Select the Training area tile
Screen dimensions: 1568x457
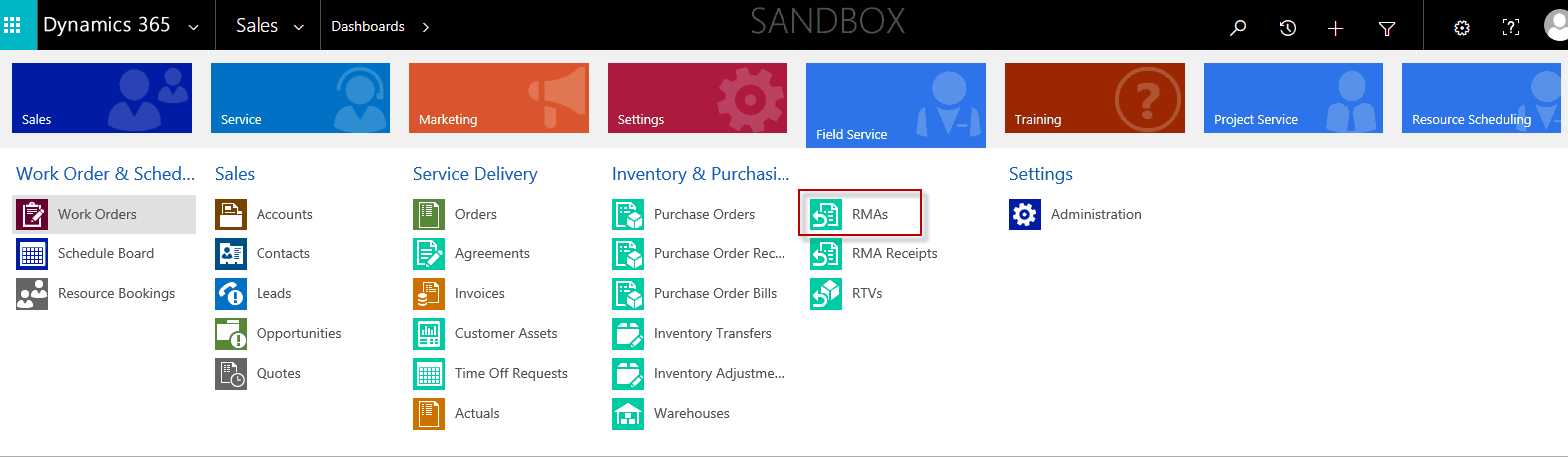point(1095,98)
